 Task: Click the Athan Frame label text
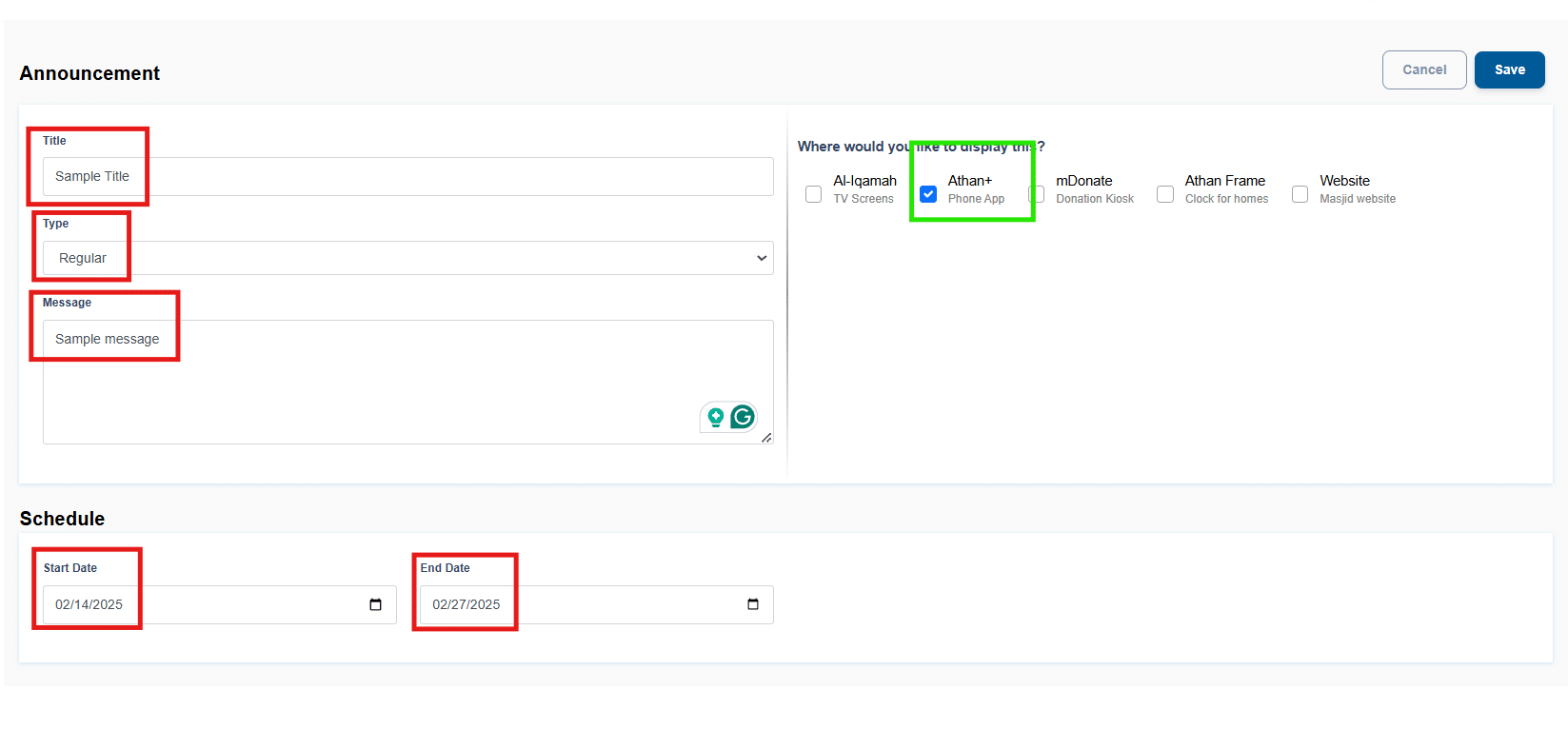coord(1224,181)
